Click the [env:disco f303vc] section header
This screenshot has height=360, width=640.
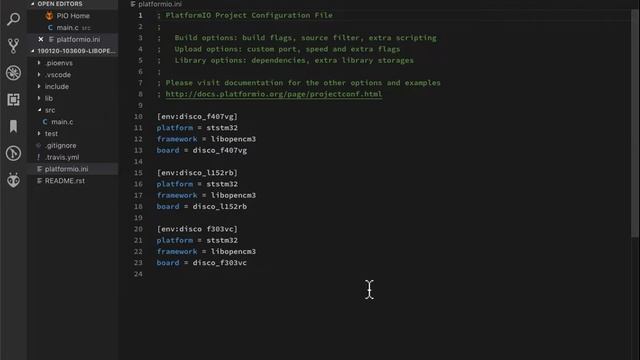click(197, 229)
